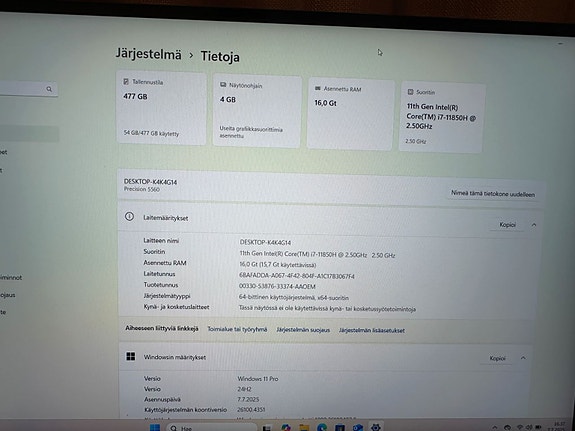
Task: Select the Asennettu RAM tile
Action: [351, 114]
